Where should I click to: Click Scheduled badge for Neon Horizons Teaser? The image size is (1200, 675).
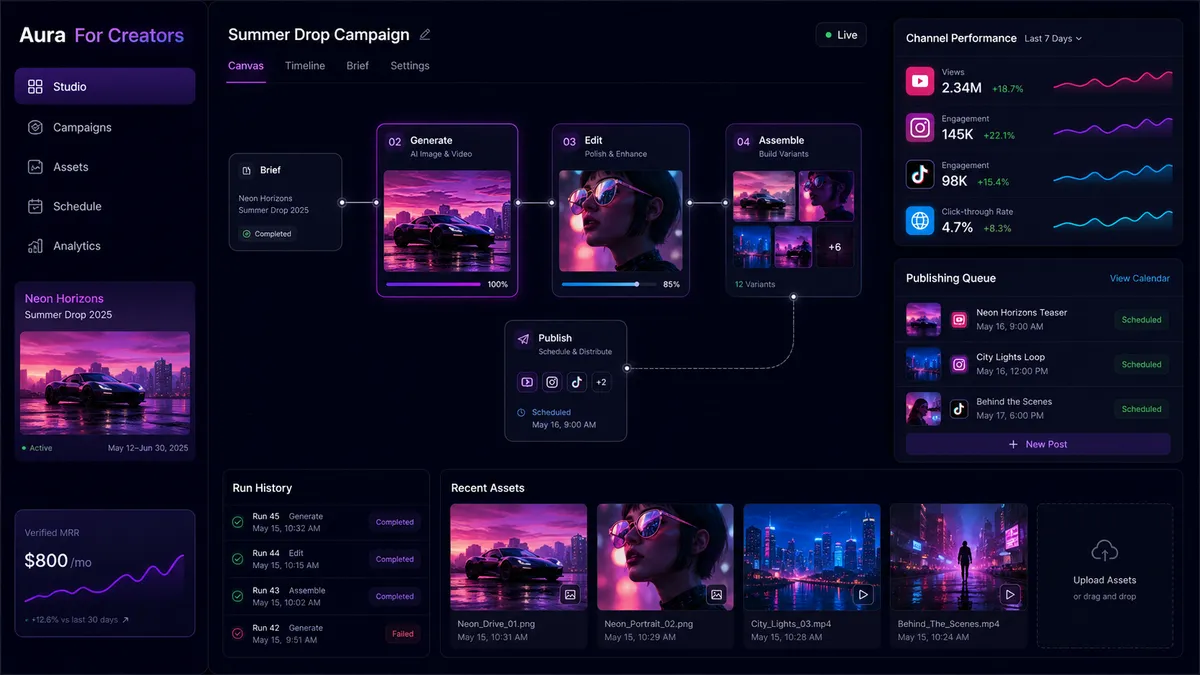(x=1141, y=320)
